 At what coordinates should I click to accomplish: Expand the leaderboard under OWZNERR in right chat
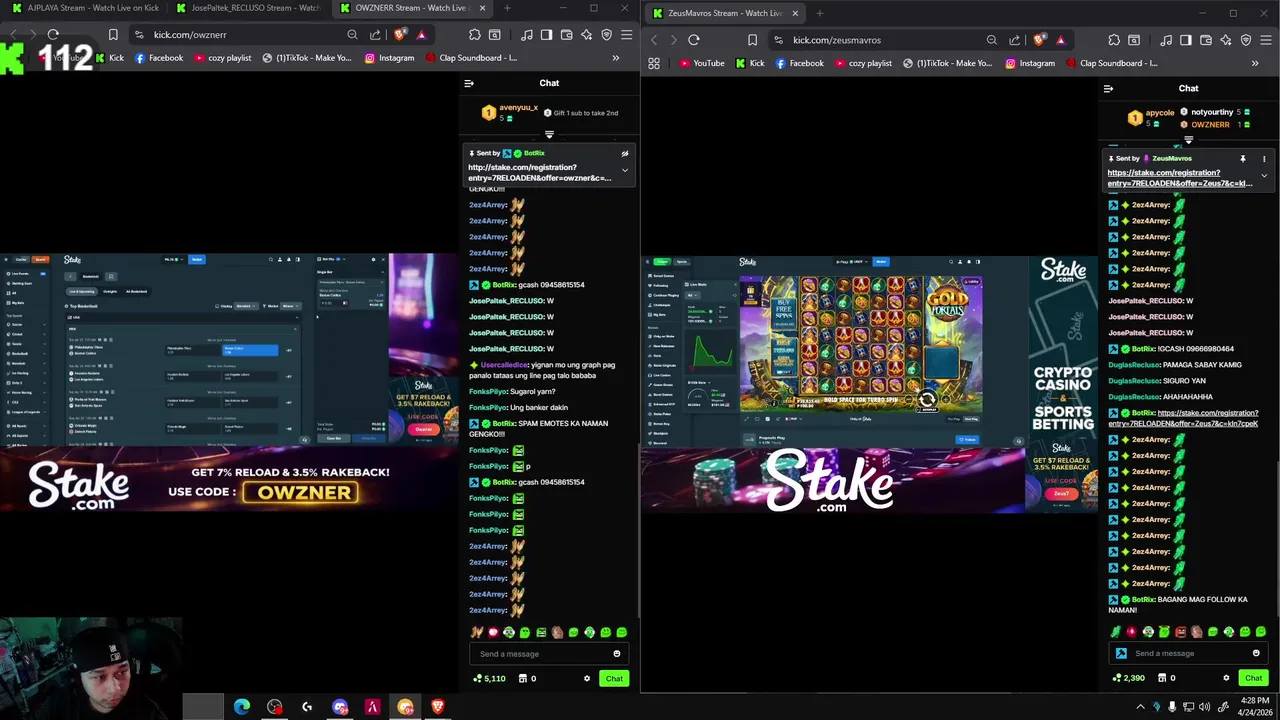click(1188, 140)
